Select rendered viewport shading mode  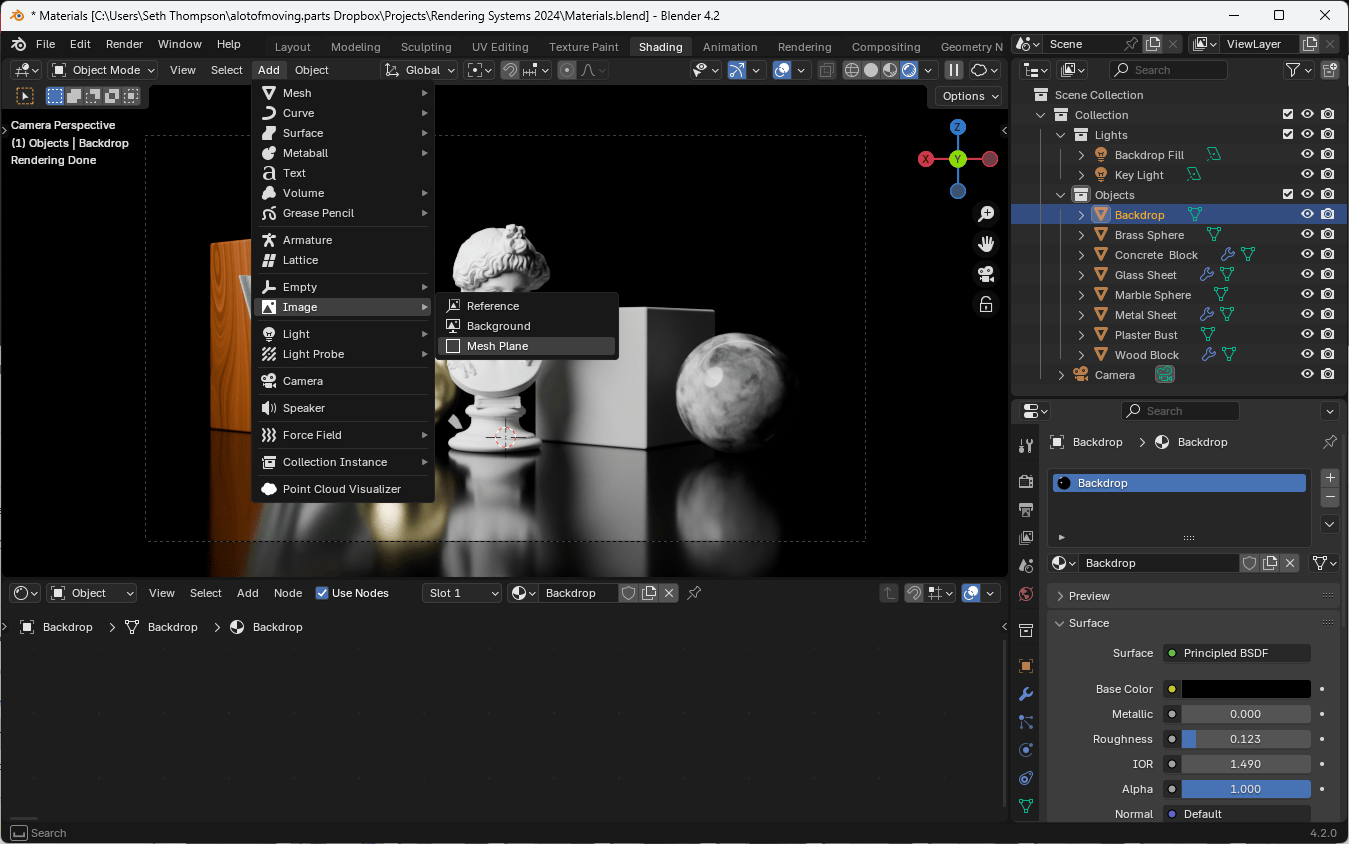click(x=909, y=70)
